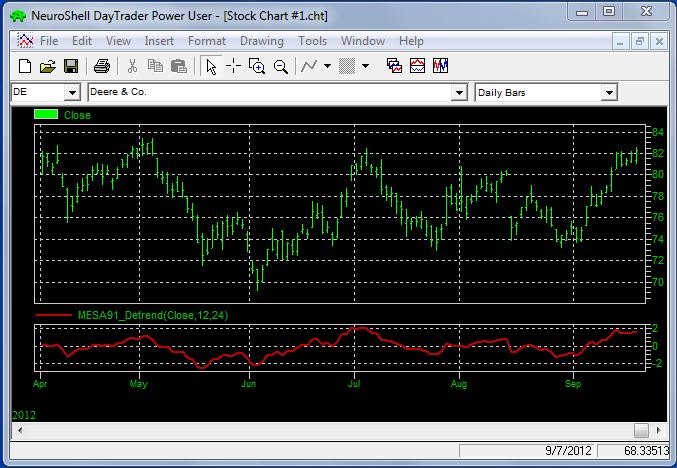Click the red MESA91_Detrend legend line
677x468 pixels.
click(x=53, y=315)
